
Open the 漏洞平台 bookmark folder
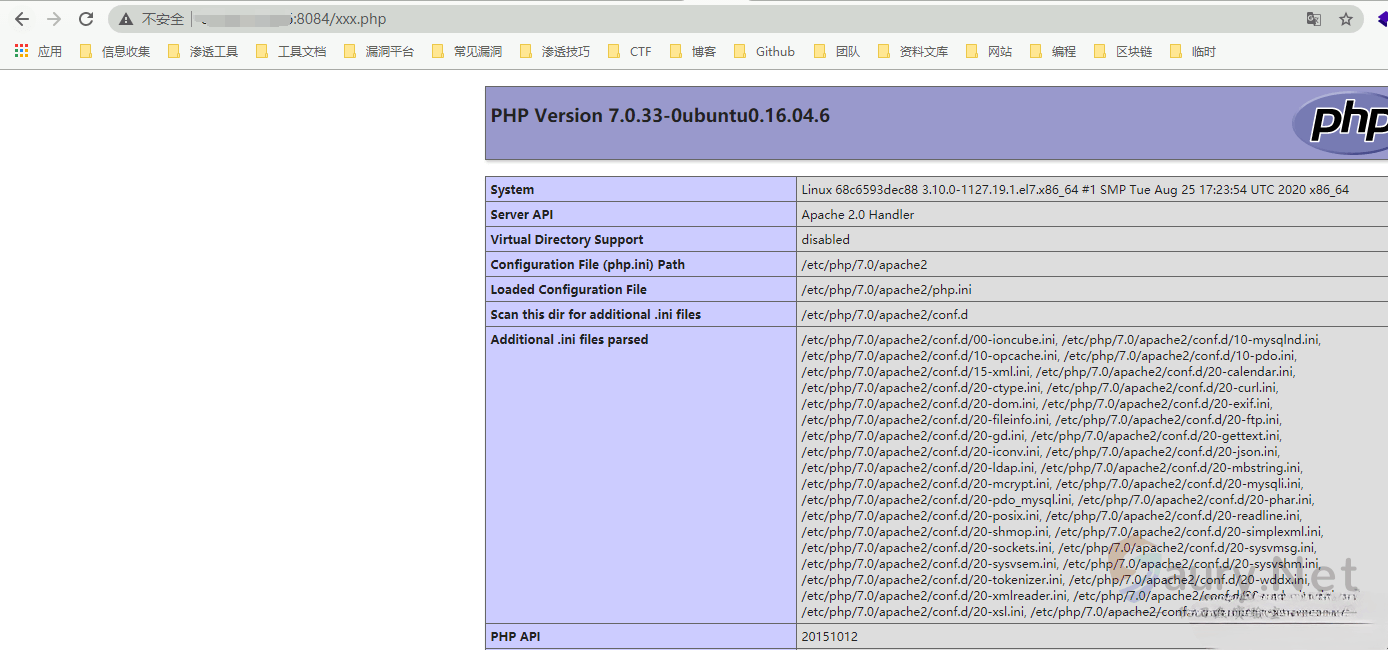(x=379, y=51)
